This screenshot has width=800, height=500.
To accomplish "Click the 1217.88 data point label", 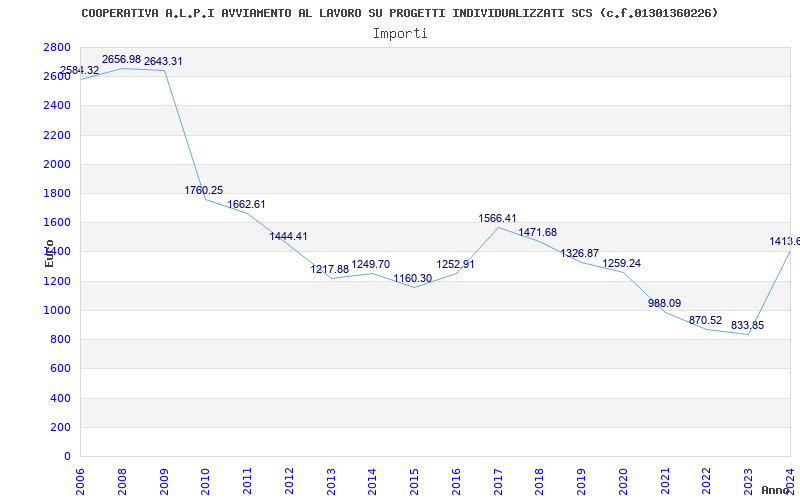I will 330,269.
